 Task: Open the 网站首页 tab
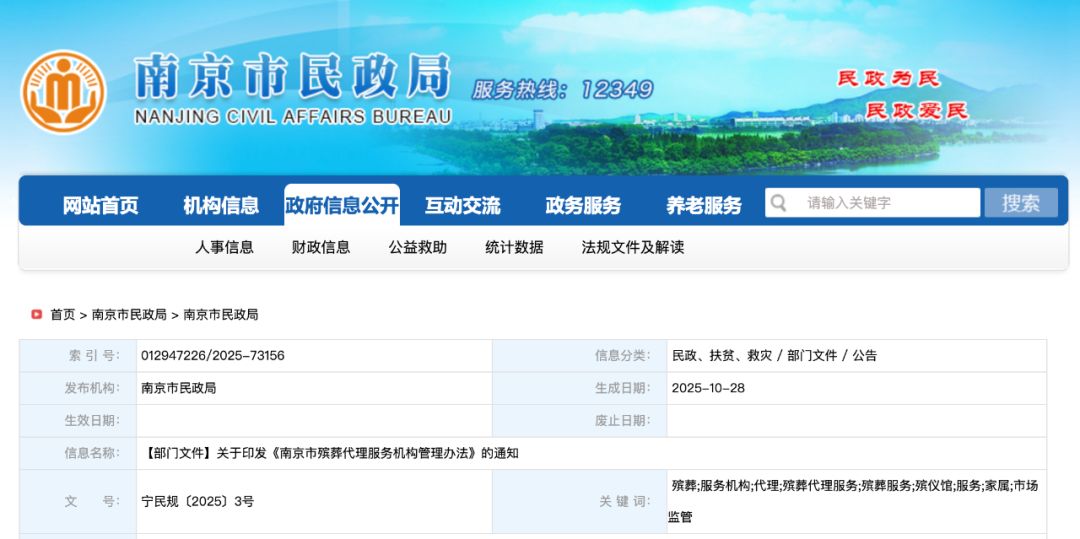pos(100,205)
